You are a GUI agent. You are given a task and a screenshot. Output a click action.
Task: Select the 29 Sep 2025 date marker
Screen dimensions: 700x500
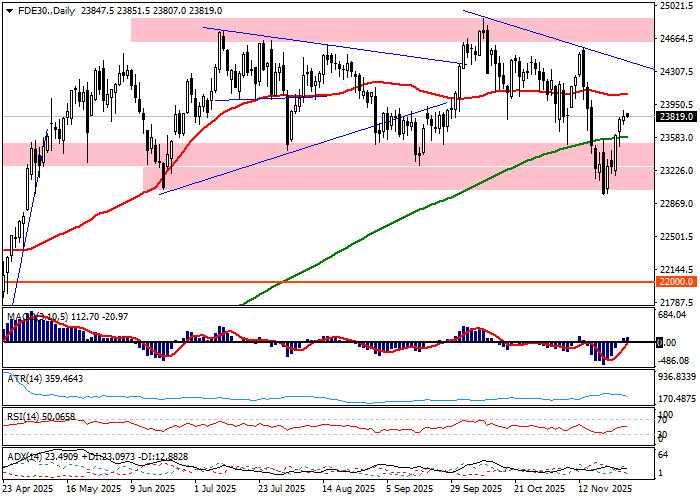476,490
